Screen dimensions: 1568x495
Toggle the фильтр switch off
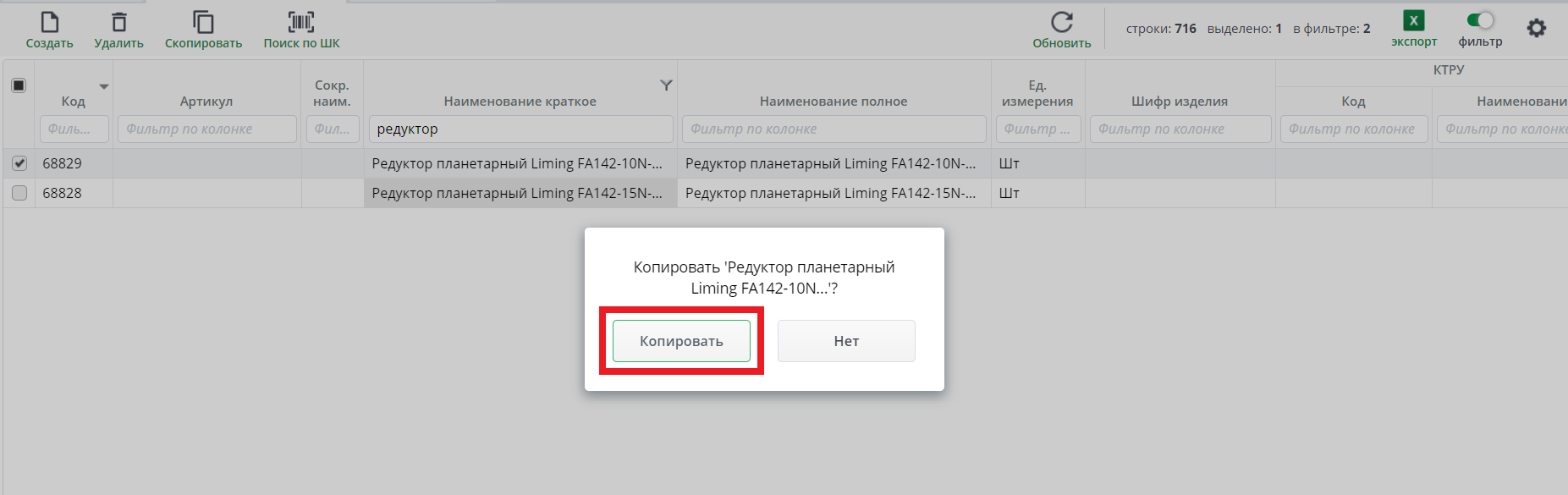click(x=1480, y=20)
